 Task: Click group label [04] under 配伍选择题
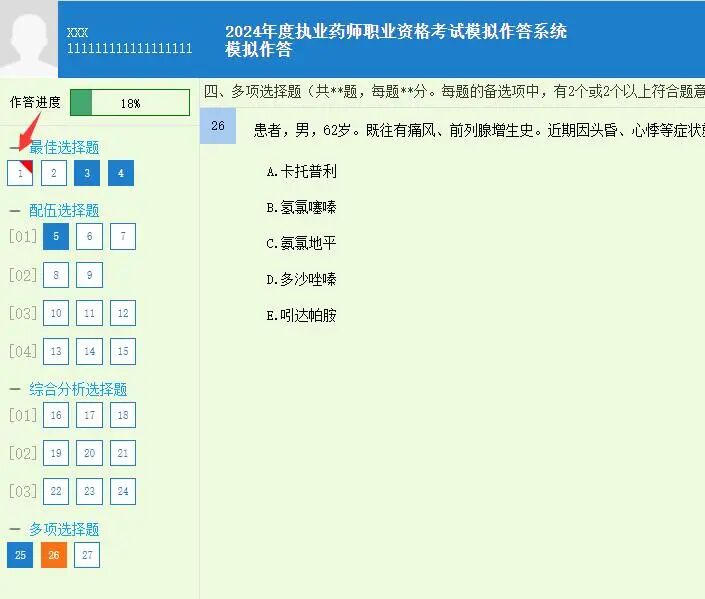[x=23, y=351]
